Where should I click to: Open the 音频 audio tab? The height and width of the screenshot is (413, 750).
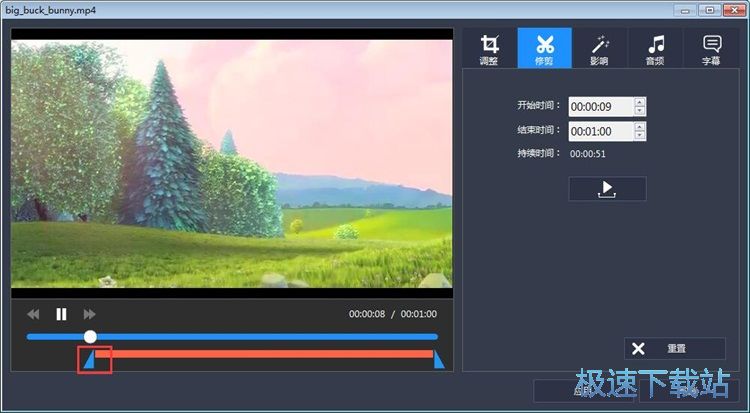[x=655, y=48]
